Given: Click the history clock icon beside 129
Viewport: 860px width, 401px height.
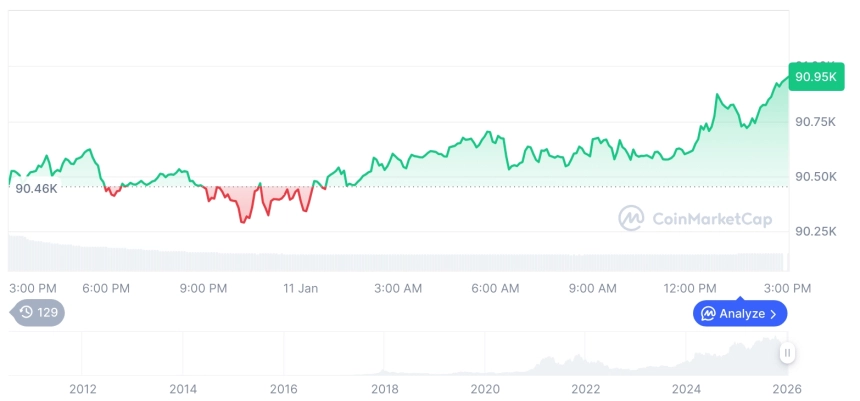Looking at the screenshot, I should click(26, 313).
